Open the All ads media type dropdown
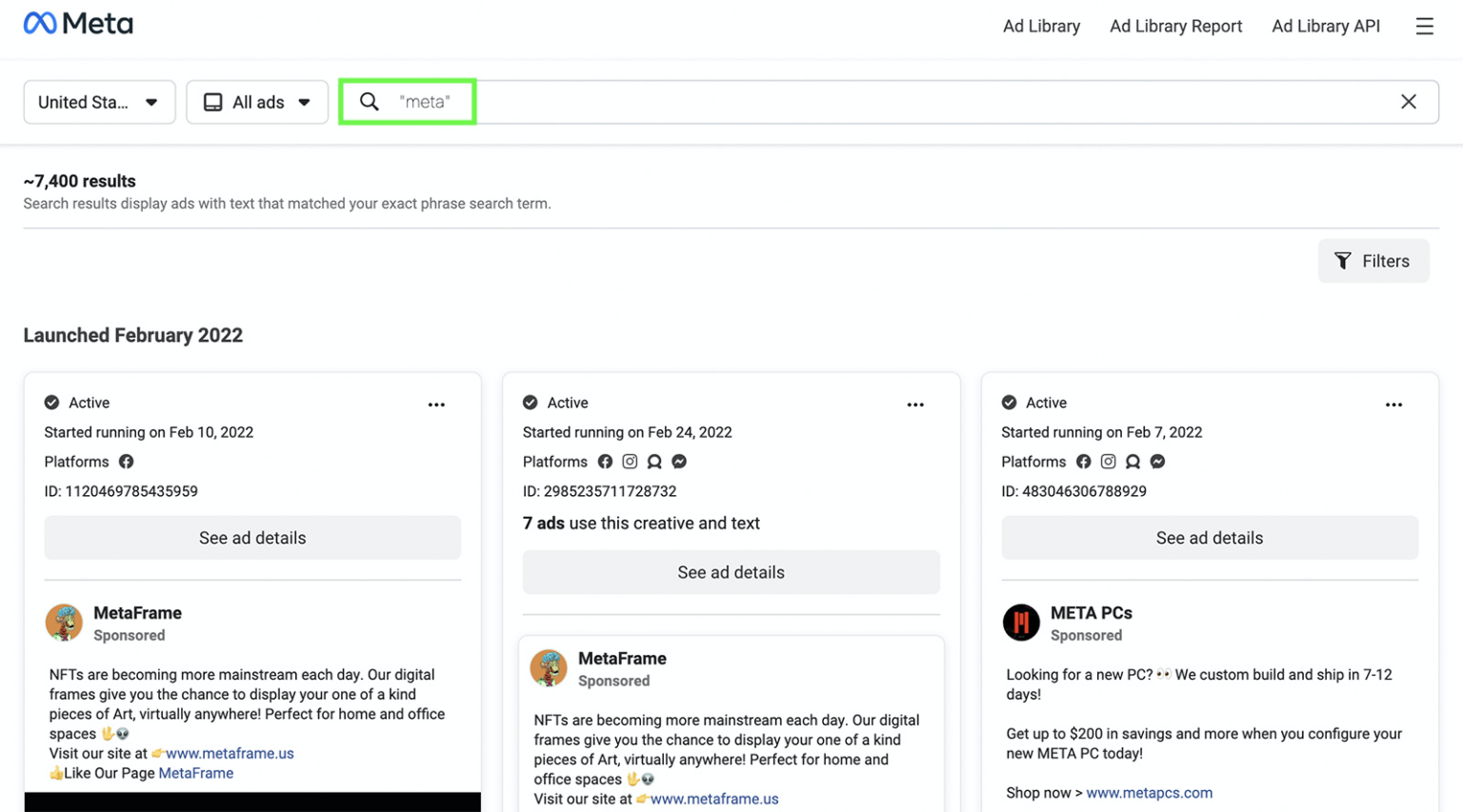The height and width of the screenshot is (812, 1463). point(257,102)
